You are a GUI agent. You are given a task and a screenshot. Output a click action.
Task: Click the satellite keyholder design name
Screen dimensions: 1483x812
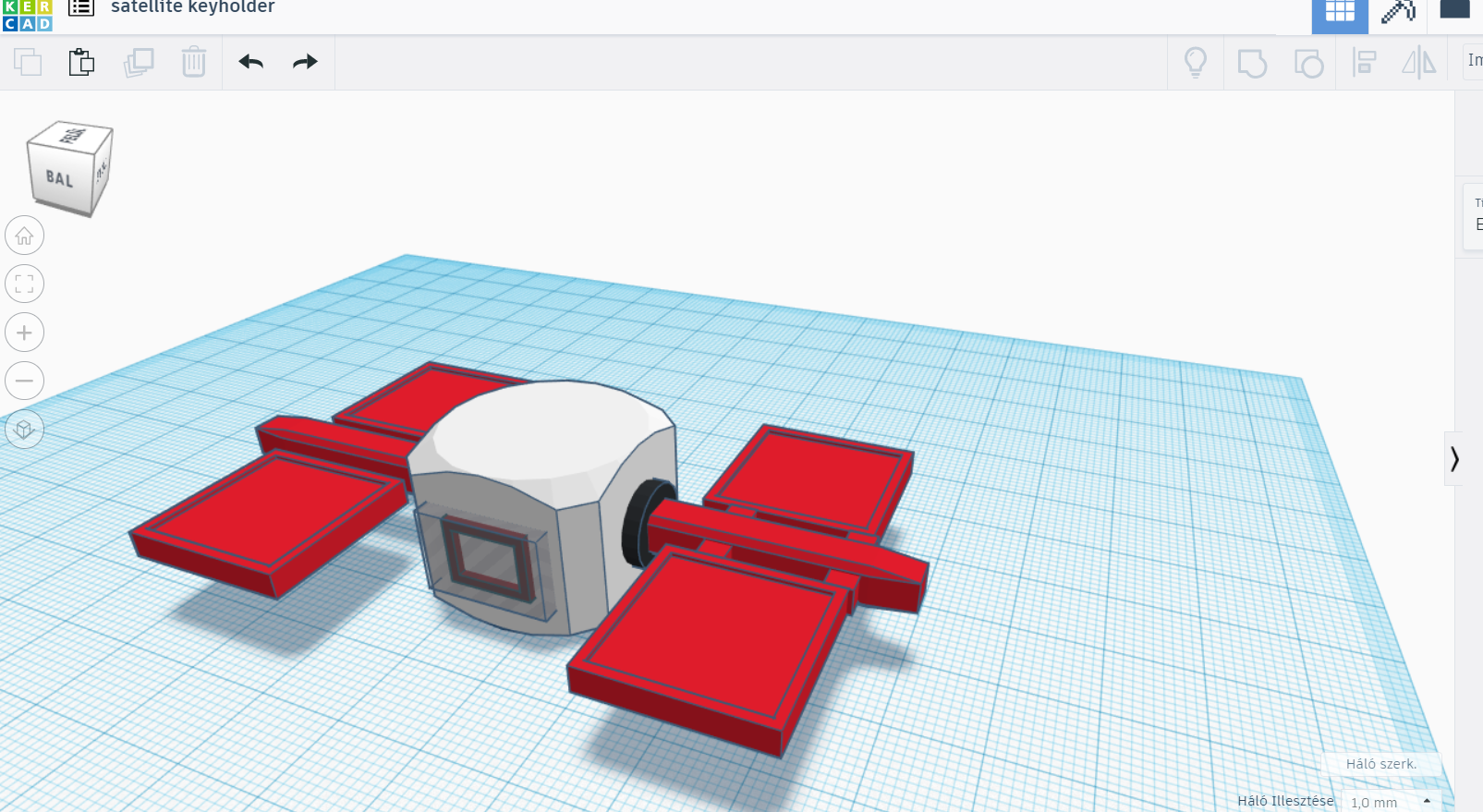tap(193, 7)
